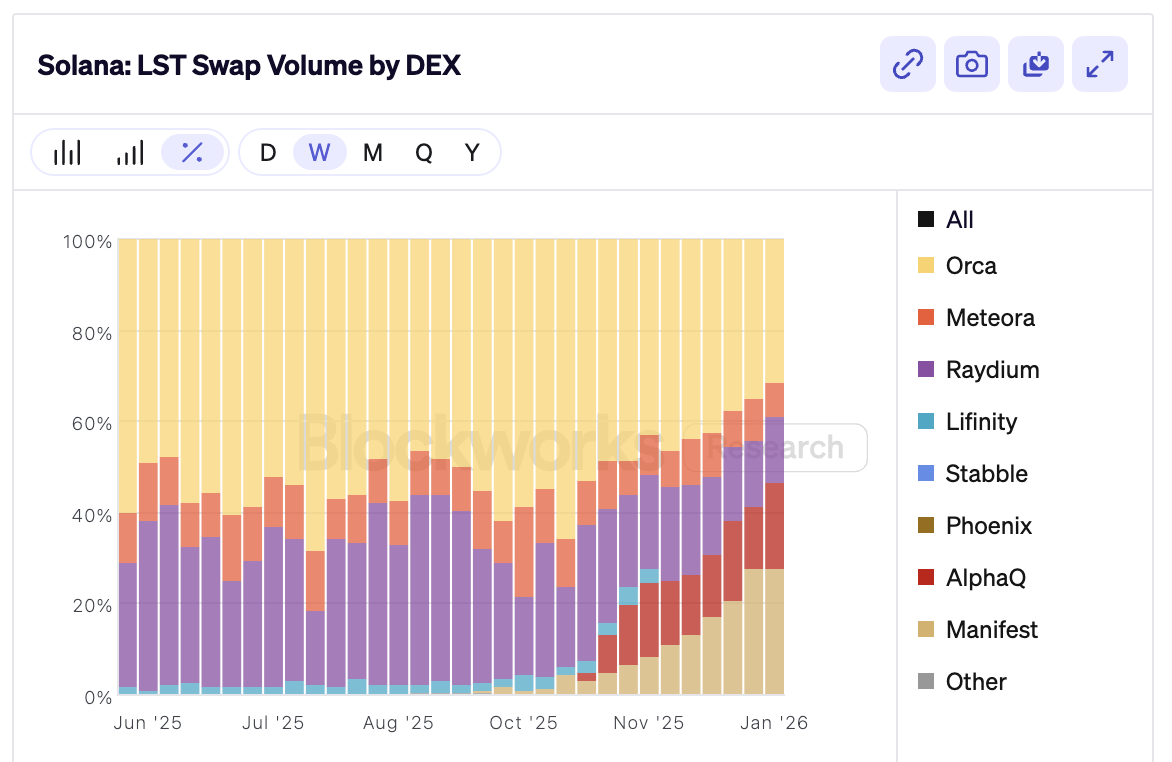Copy chart link with chain-link icon

click(x=907, y=64)
